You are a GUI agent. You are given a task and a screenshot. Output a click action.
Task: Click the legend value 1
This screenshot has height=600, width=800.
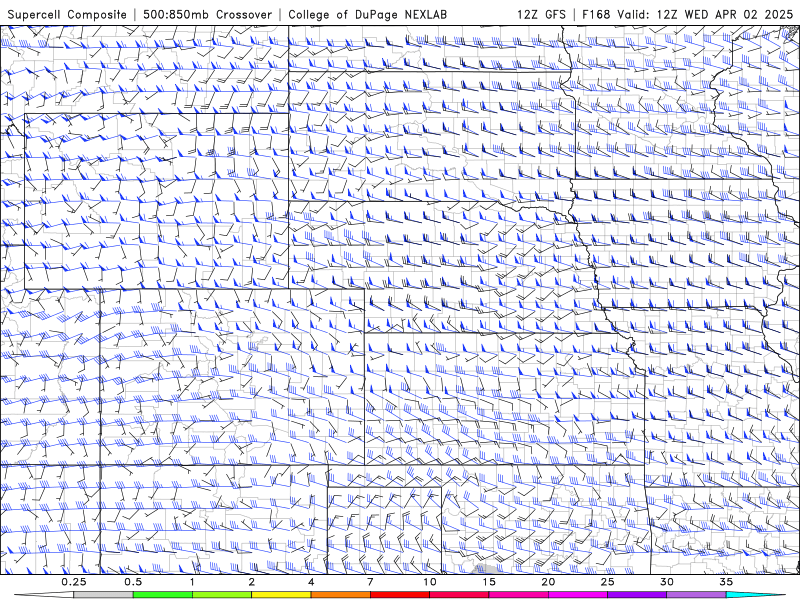click(x=192, y=582)
